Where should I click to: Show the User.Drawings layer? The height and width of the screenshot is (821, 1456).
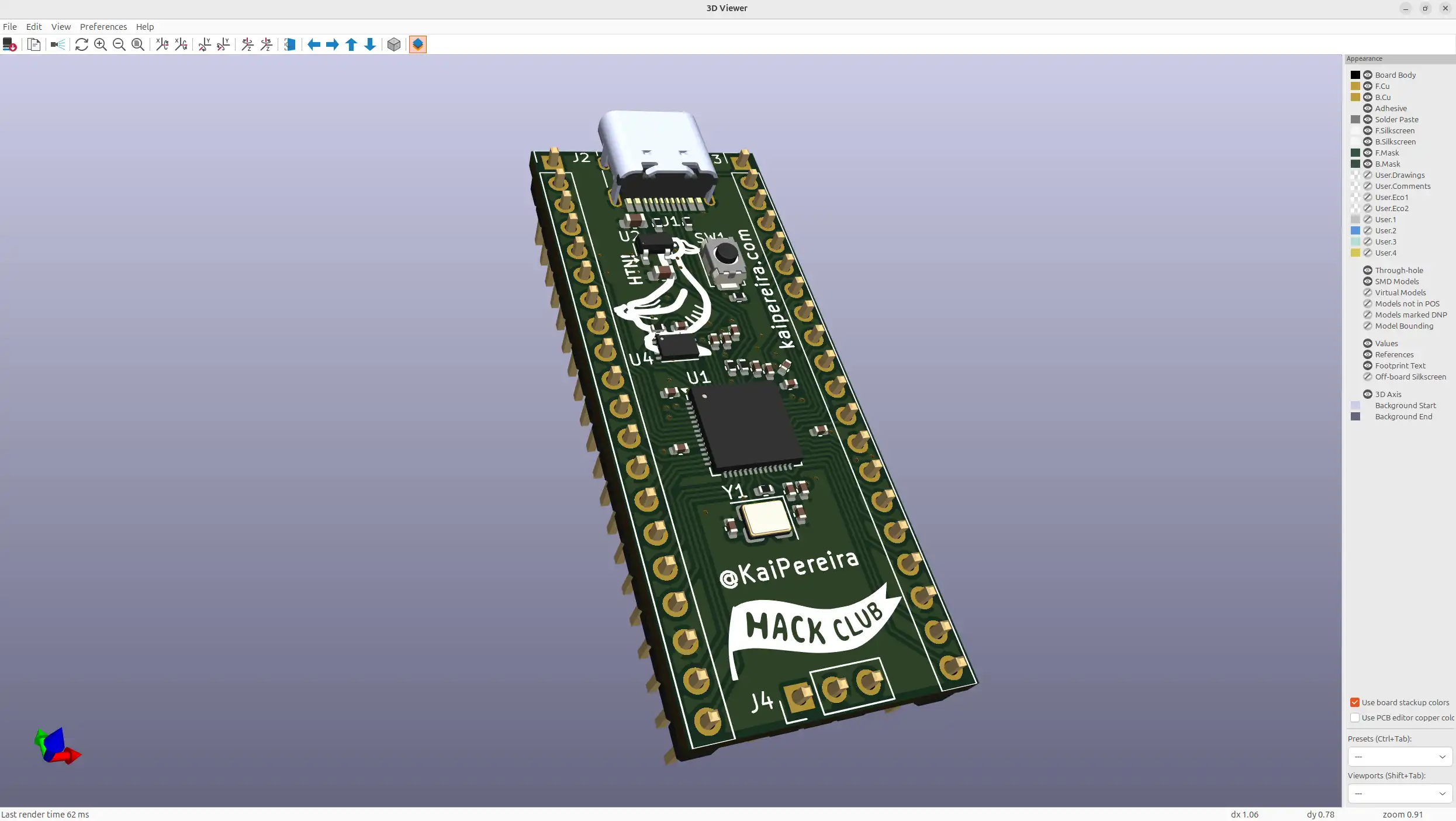tap(1368, 175)
